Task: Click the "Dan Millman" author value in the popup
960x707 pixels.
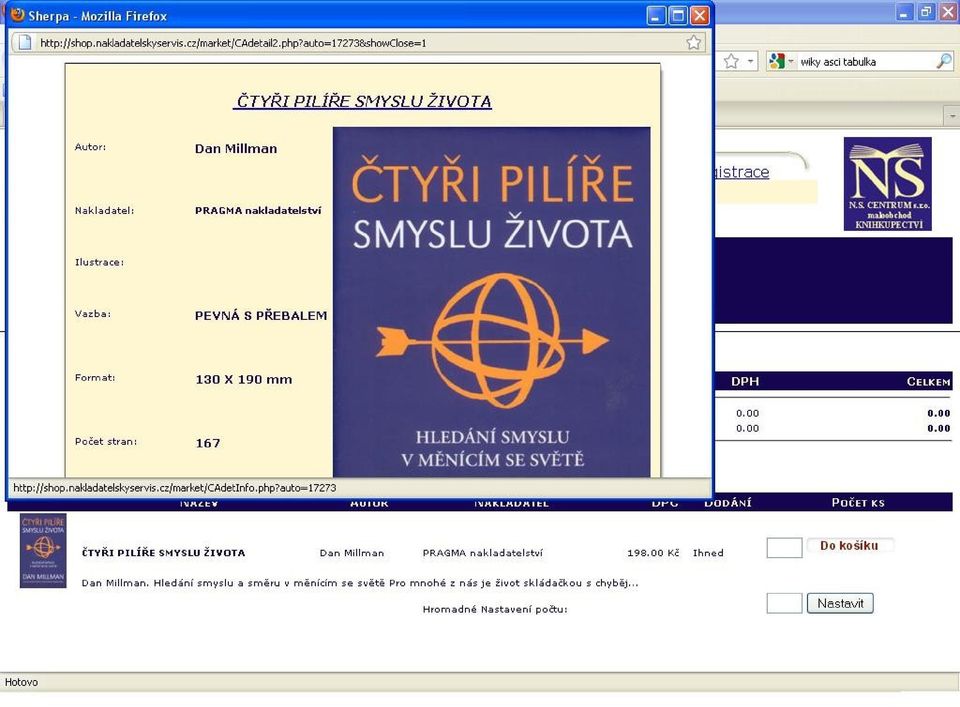Action: tap(236, 149)
